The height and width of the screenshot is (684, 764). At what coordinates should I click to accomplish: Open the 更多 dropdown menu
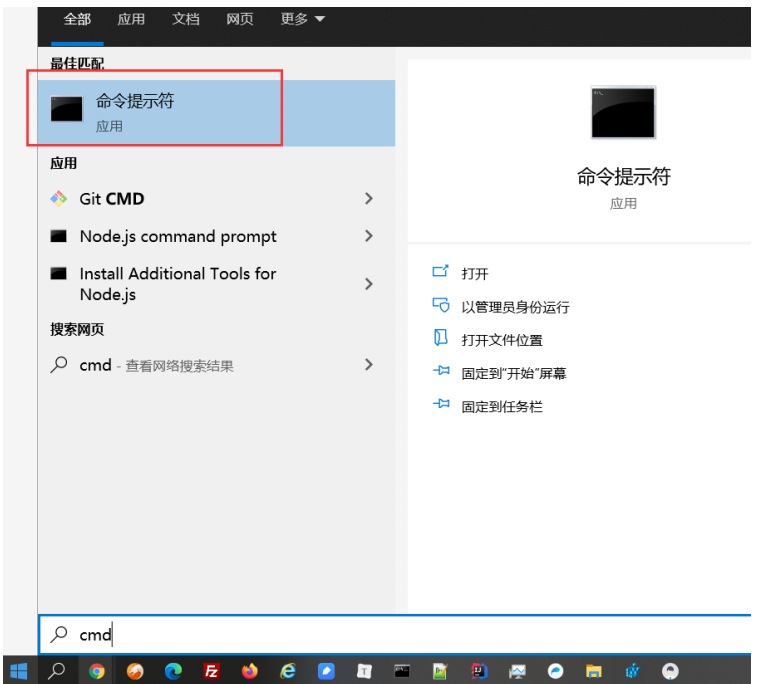coord(303,19)
